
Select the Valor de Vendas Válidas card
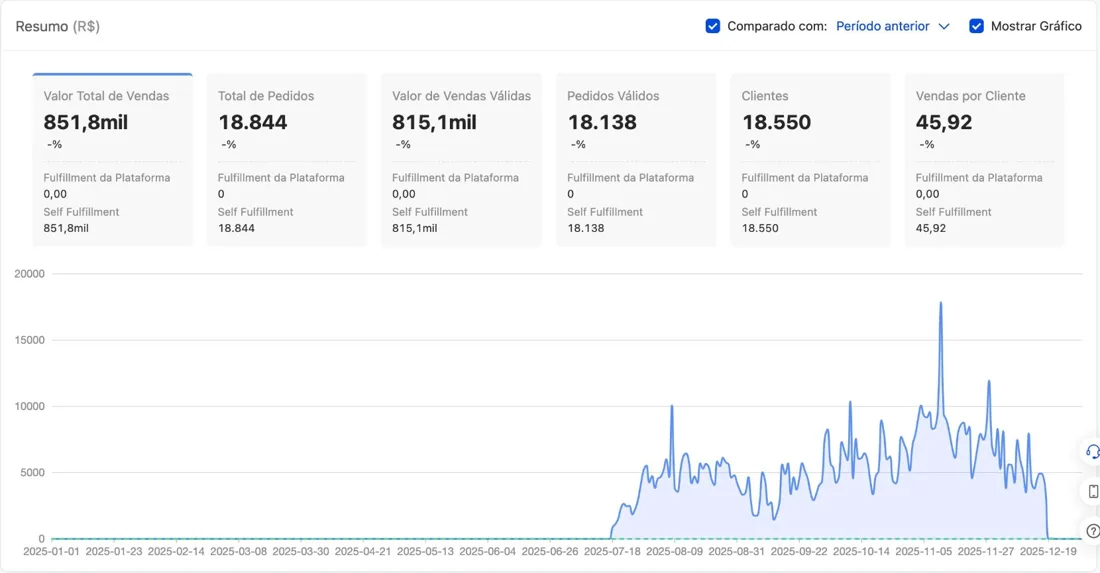pos(461,160)
